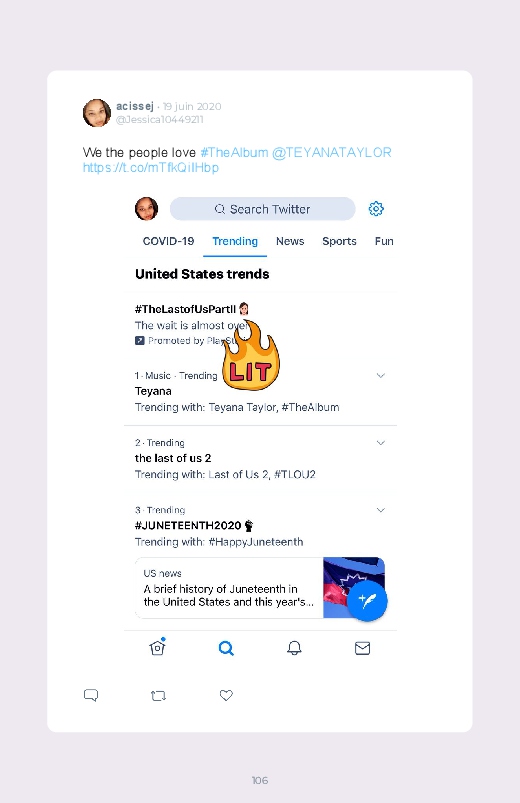Go to the Home icon in bottom bar
520x803 pixels.
coord(158,647)
